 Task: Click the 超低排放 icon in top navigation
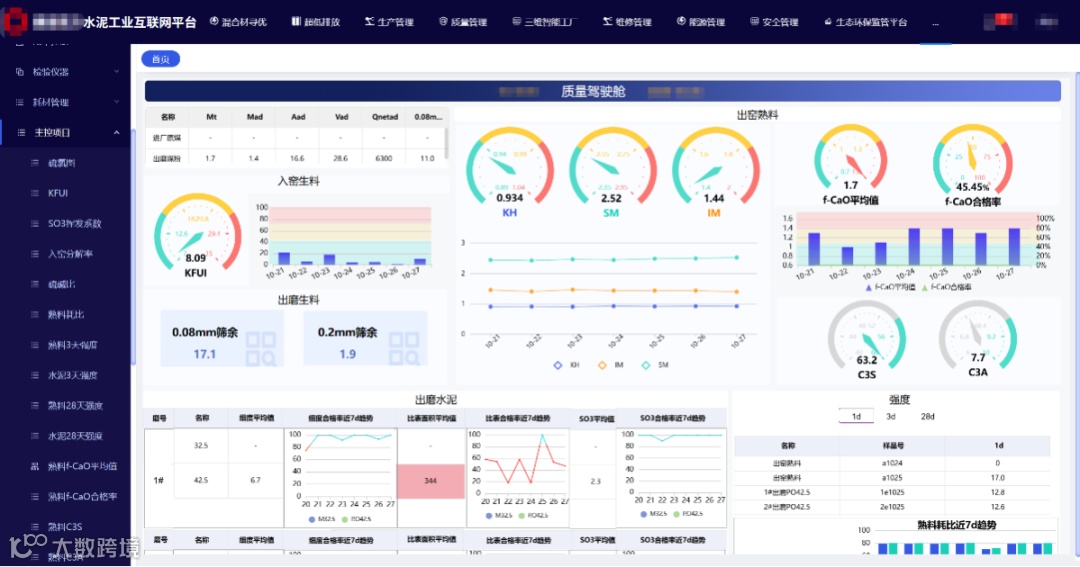pos(295,21)
